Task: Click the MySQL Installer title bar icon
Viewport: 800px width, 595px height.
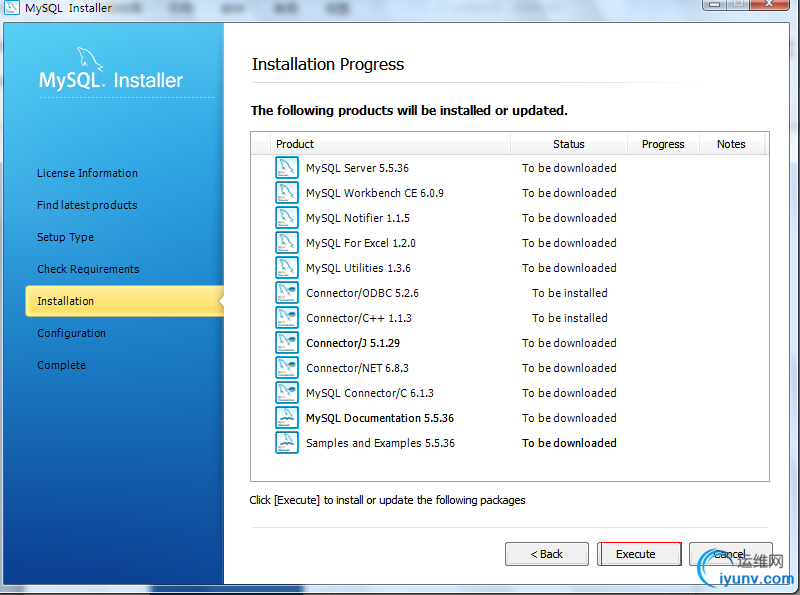Action: point(11,7)
